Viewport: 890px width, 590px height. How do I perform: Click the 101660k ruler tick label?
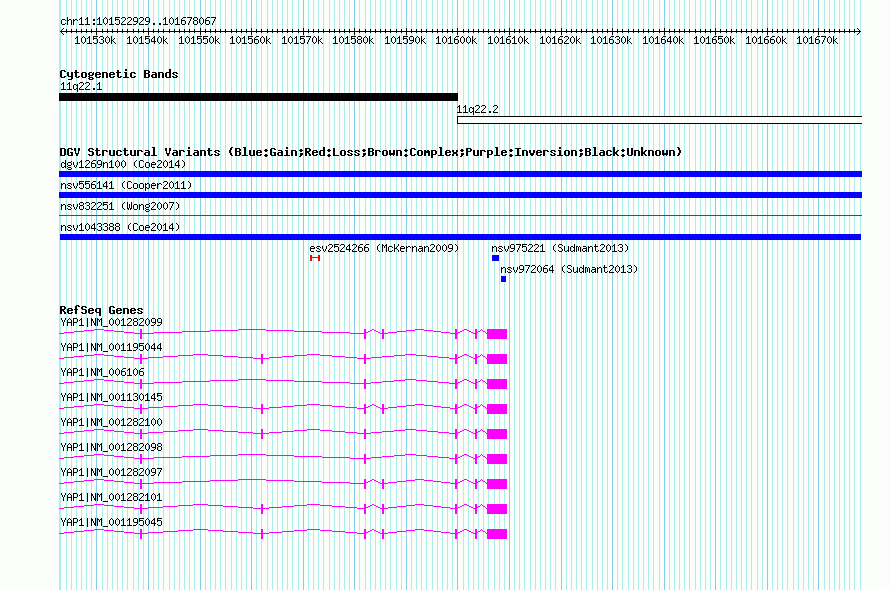coord(766,40)
